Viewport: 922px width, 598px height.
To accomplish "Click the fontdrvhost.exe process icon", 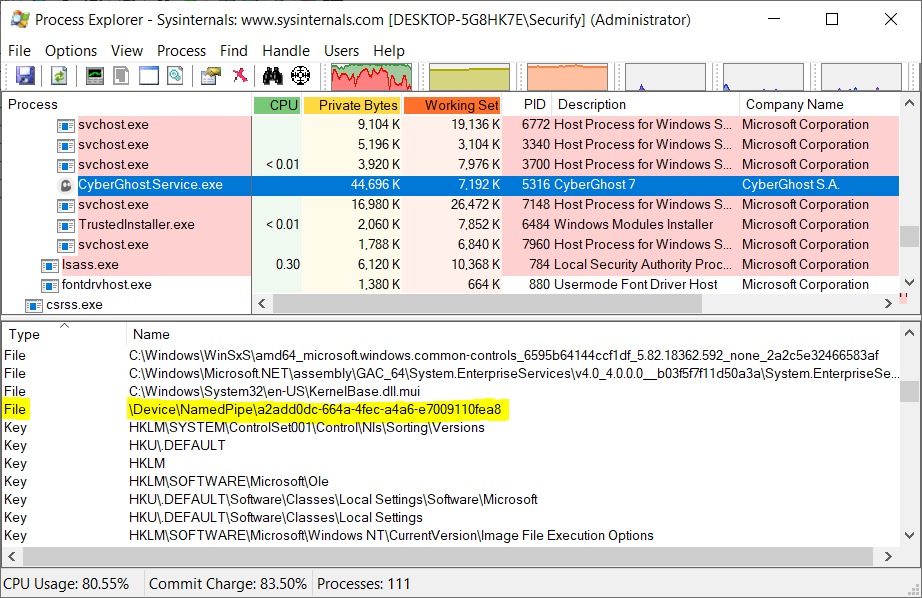I will click(49, 285).
